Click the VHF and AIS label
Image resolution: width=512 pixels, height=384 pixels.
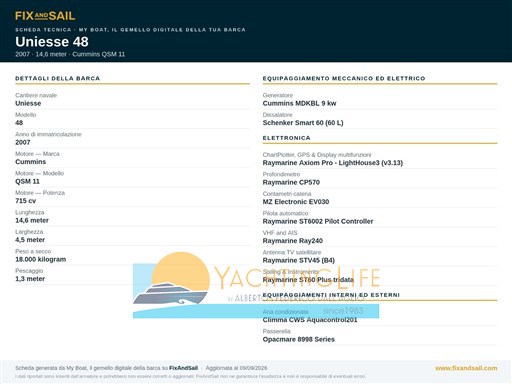280,233
